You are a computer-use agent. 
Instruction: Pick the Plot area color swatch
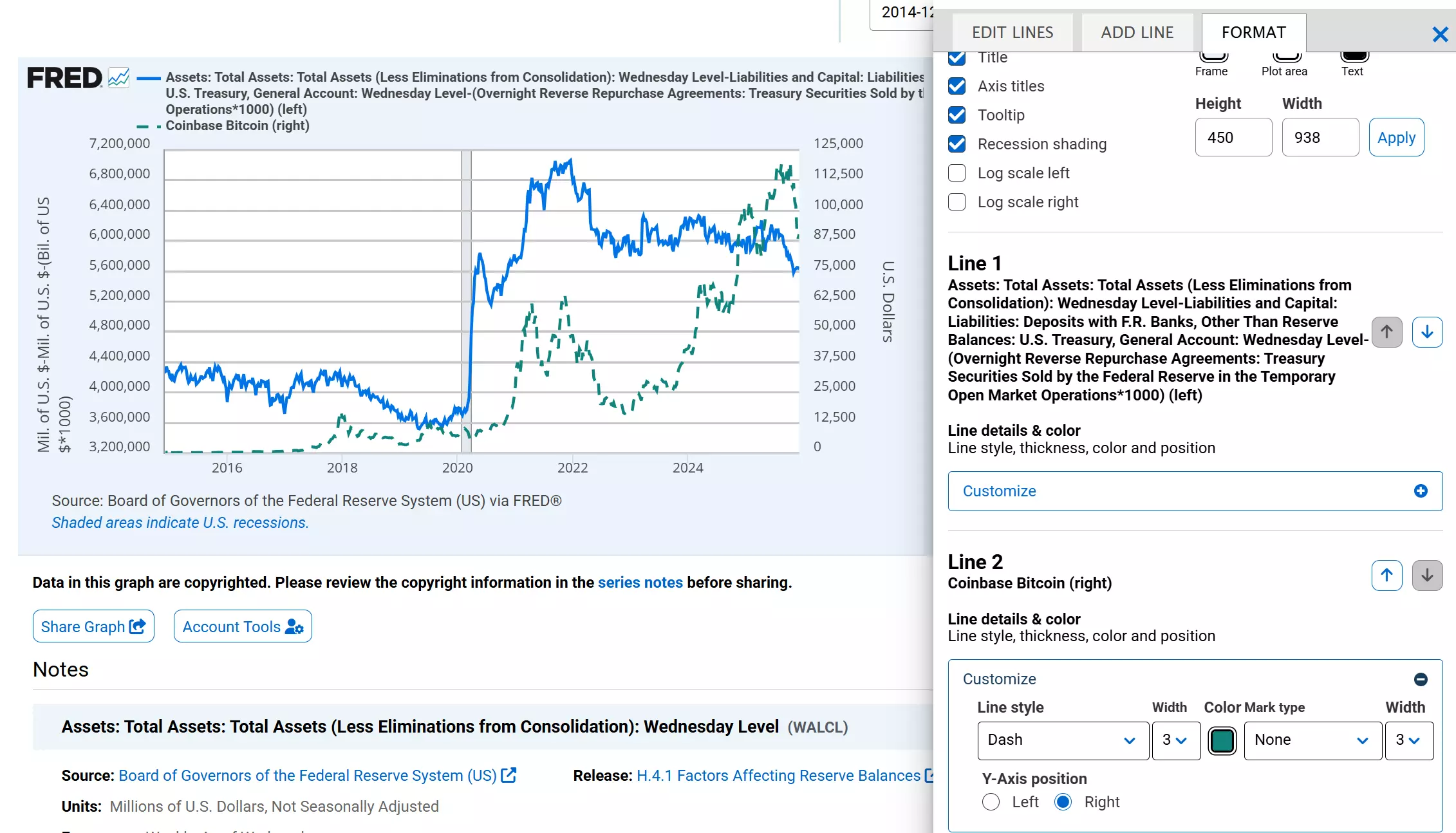pos(1287,56)
